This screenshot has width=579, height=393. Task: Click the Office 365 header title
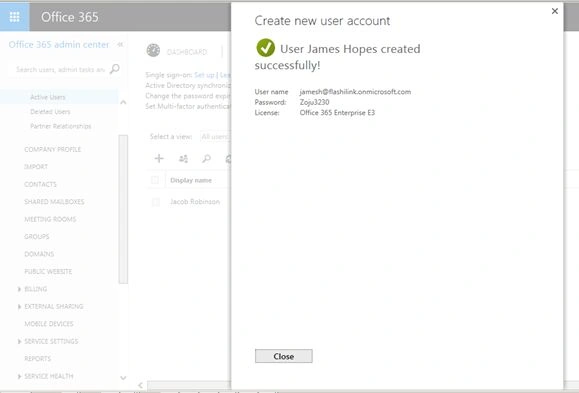coord(70,17)
